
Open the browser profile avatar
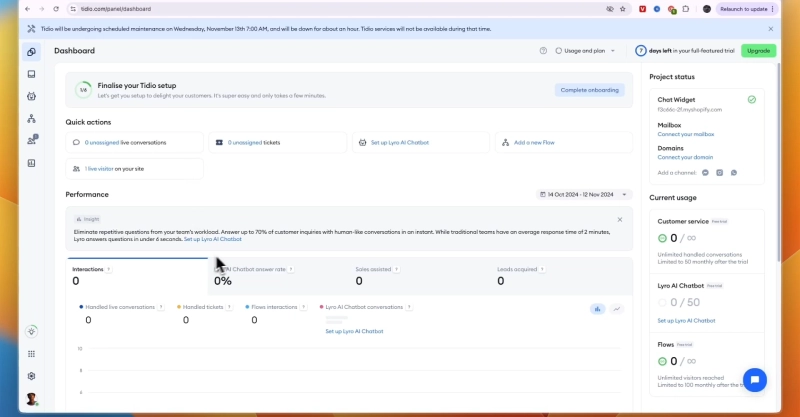pyautogui.click(x=707, y=9)
